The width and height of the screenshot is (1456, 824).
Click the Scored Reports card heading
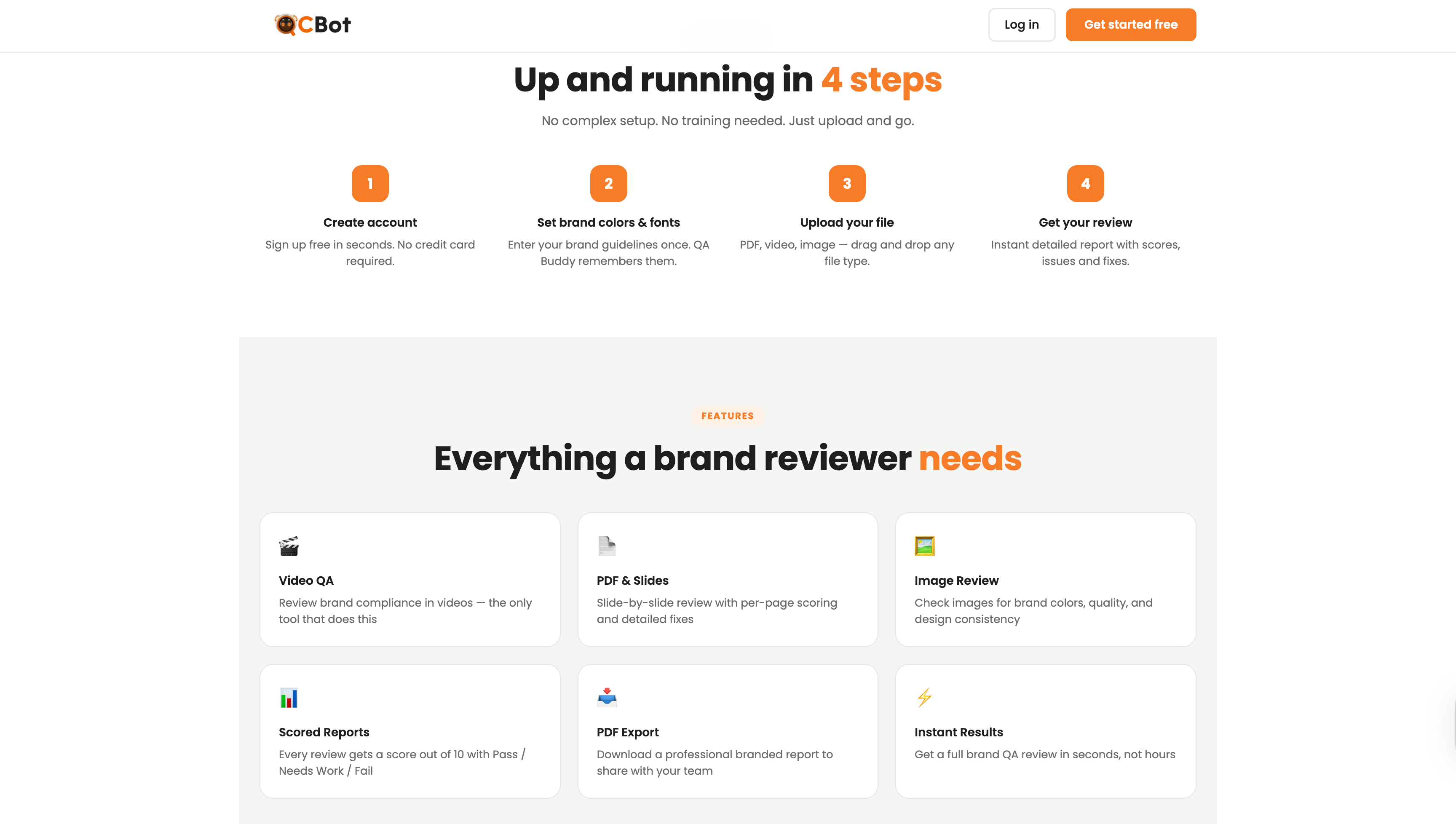pyautogui.click(x=324, y=732)
